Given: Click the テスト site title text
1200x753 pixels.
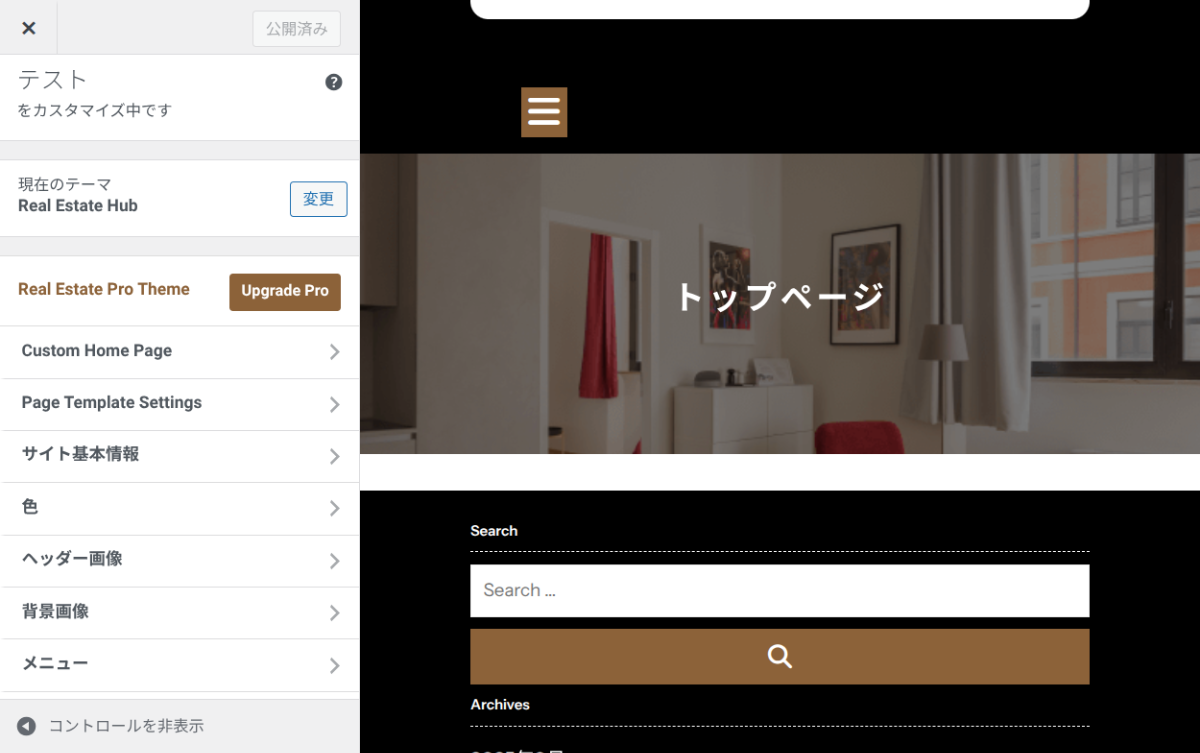Looking at the screenshot, I should (x=52, y=80).
